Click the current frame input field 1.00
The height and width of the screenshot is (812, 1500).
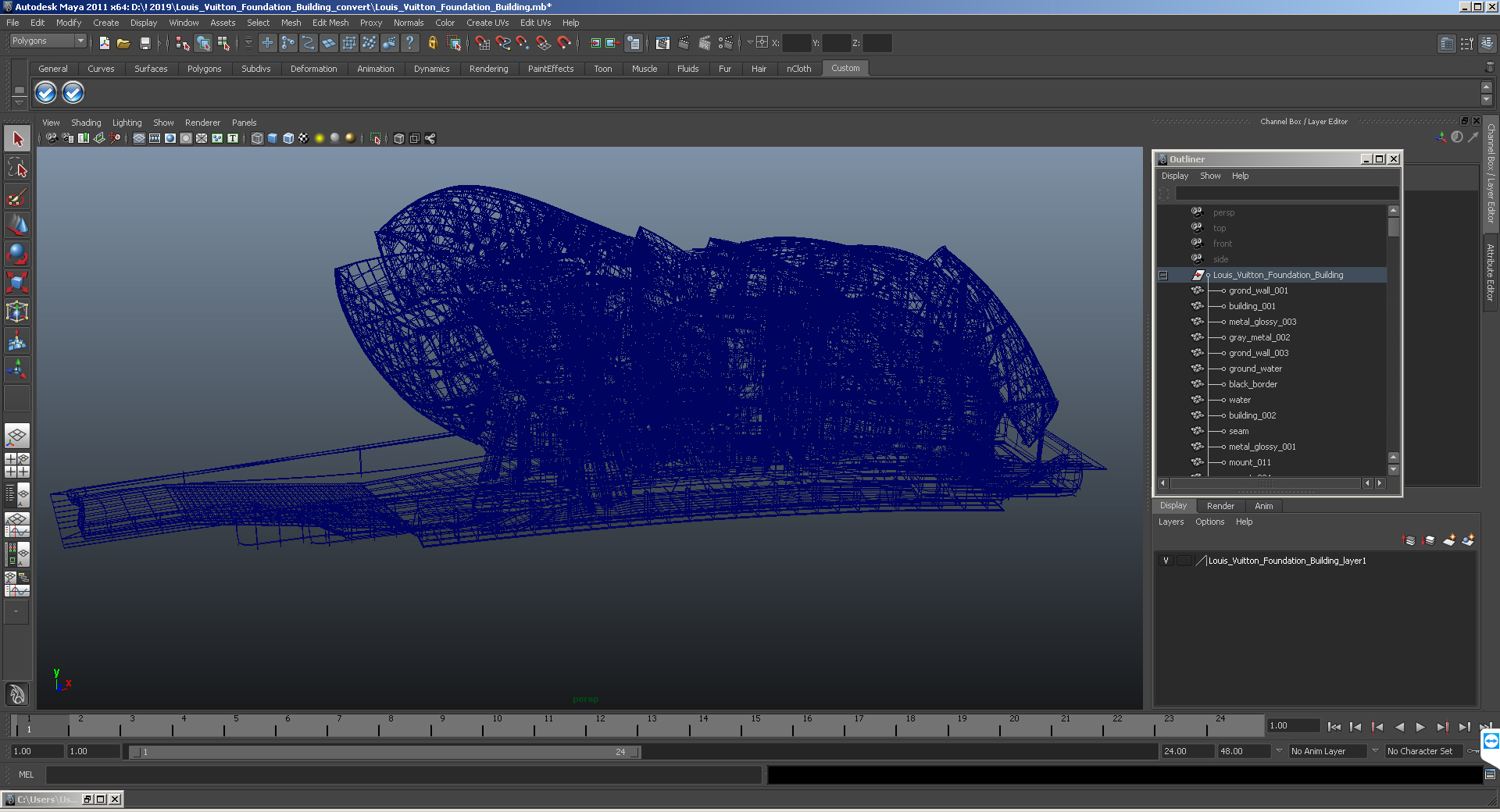(x=1293, y=726)
